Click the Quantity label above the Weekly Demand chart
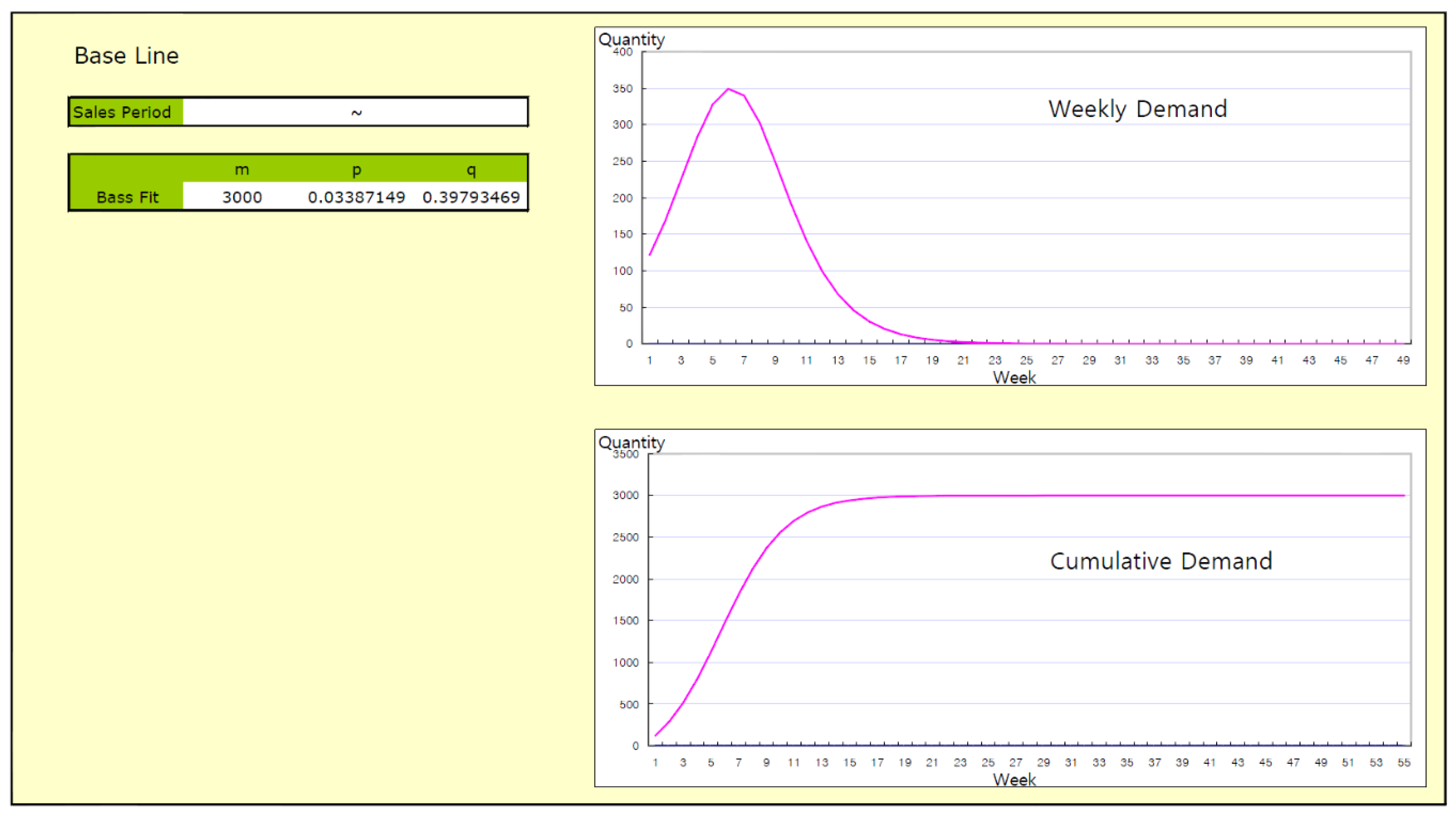Image resolution: width=1456 pixels, height=819 pixels. (631, 40)
